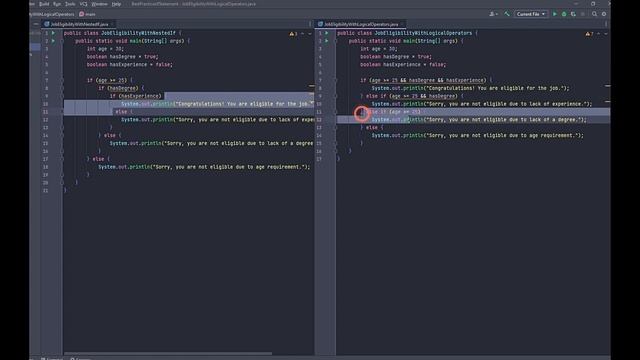Screen dimensions: 640x360
Task: Click 'boolean hasExperience = false;' in the left editor
Action: (x=129, y=64)
